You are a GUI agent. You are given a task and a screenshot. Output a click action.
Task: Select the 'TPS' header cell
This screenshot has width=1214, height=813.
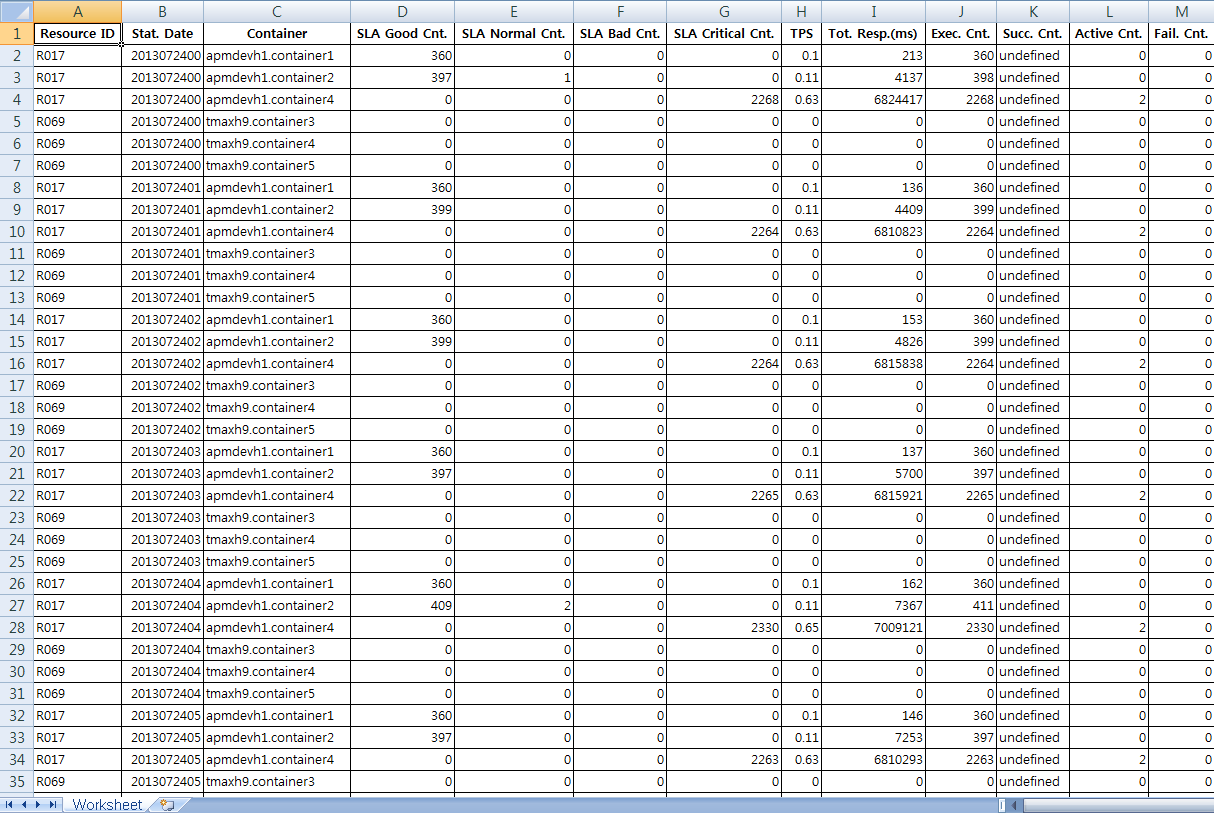click(x=802, y=33)
